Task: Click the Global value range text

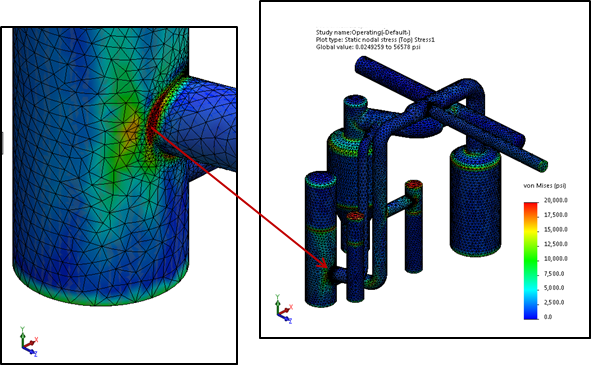Action: point(368,47)
